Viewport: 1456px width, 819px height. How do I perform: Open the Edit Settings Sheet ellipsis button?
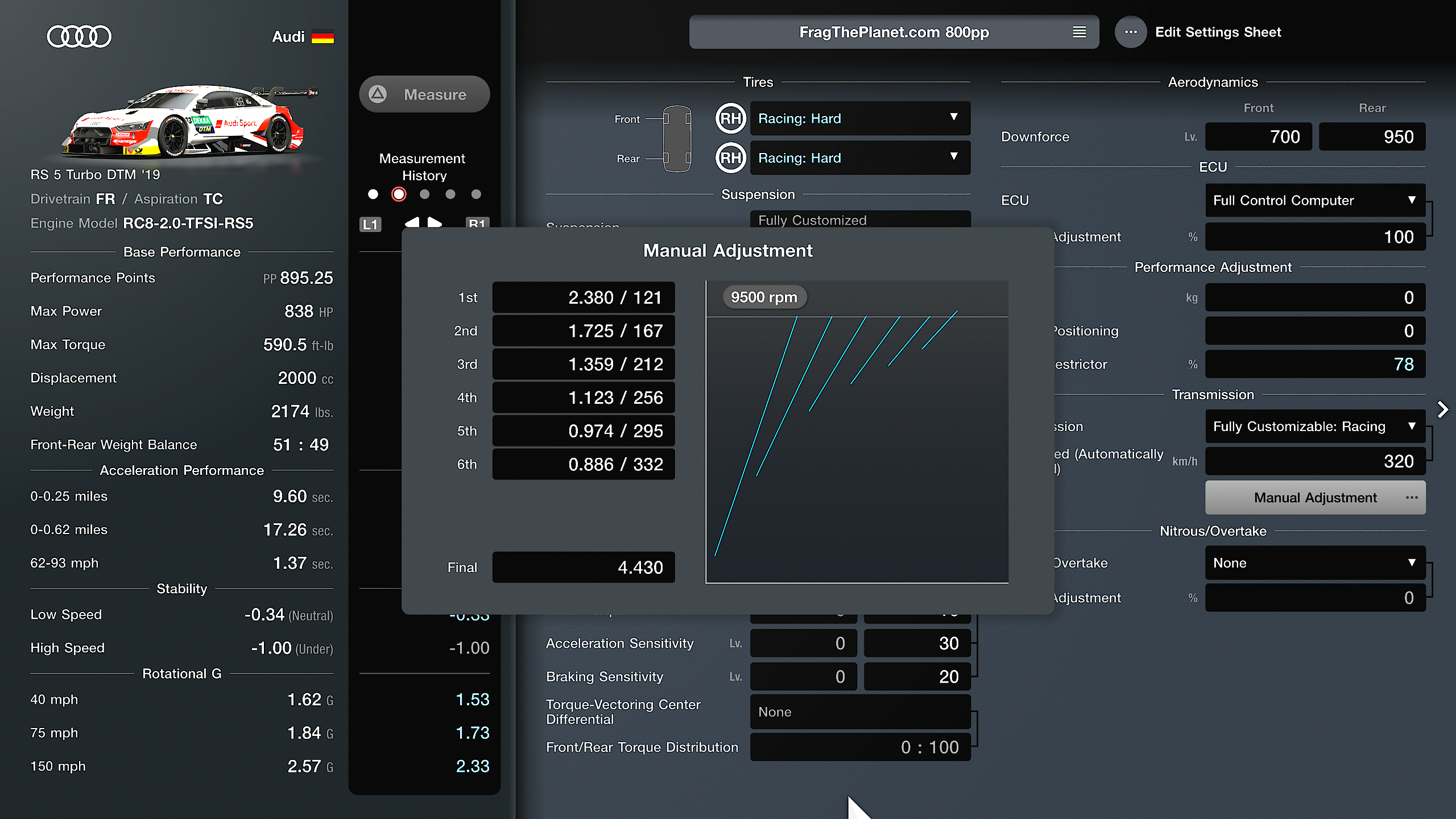point(1131,32)
